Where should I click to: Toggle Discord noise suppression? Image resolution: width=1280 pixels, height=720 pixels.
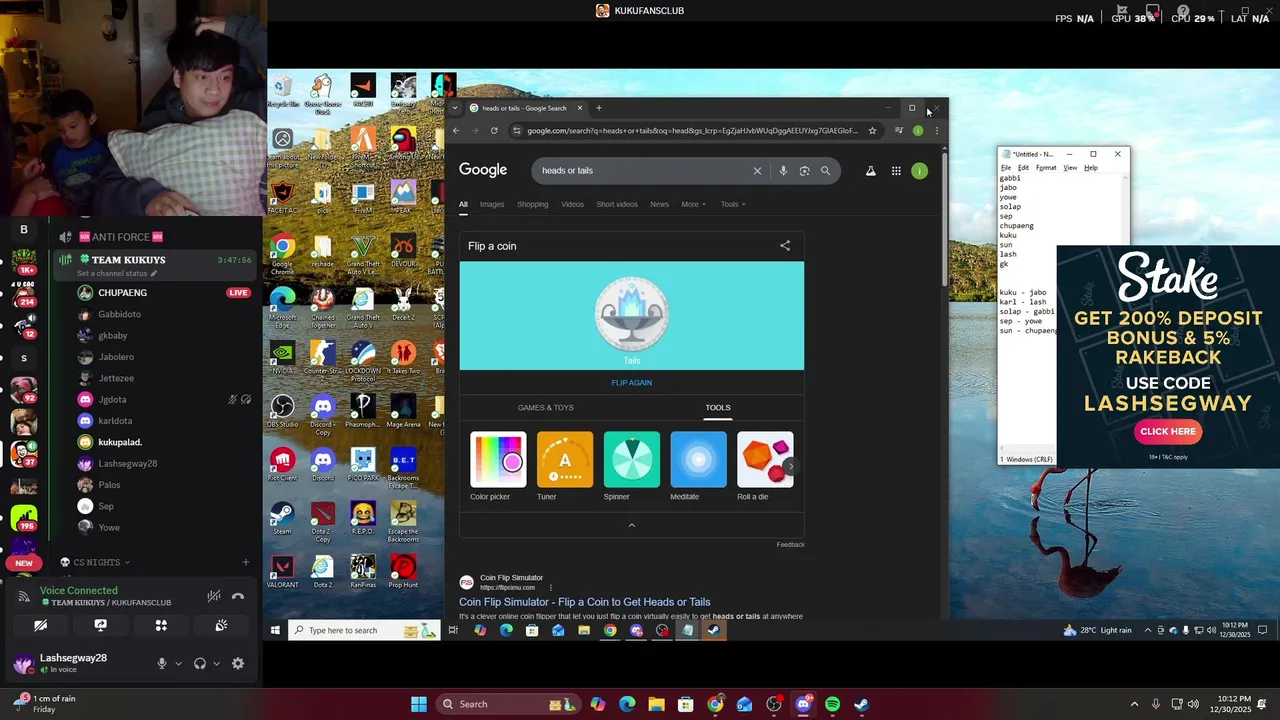(x=213, y=596)
